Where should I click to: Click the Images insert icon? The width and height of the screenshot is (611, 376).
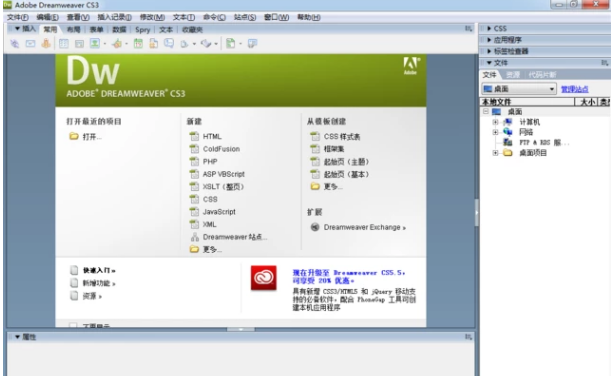(95, 43)
